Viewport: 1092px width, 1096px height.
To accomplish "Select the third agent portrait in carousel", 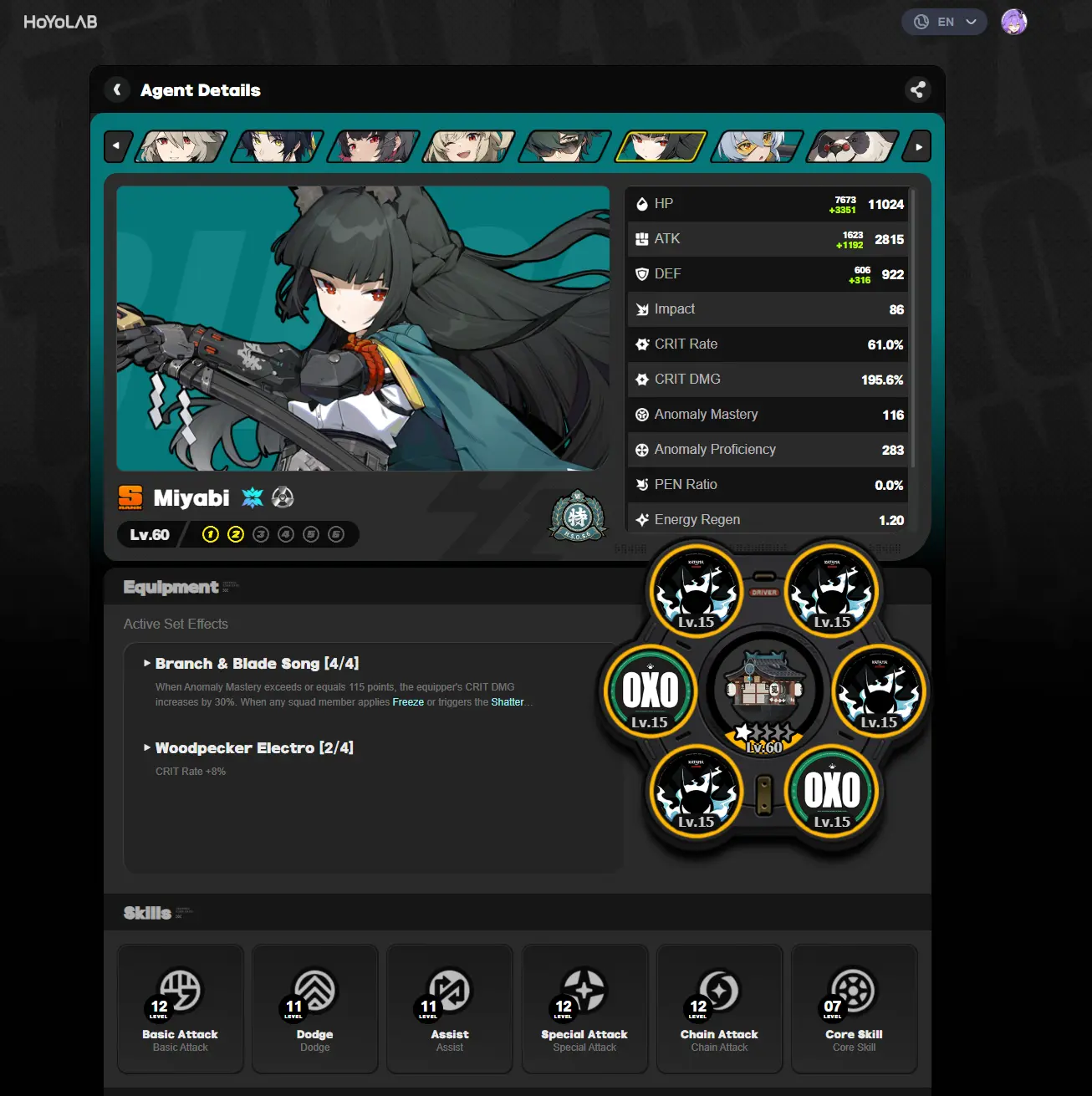I will (373, 146).
